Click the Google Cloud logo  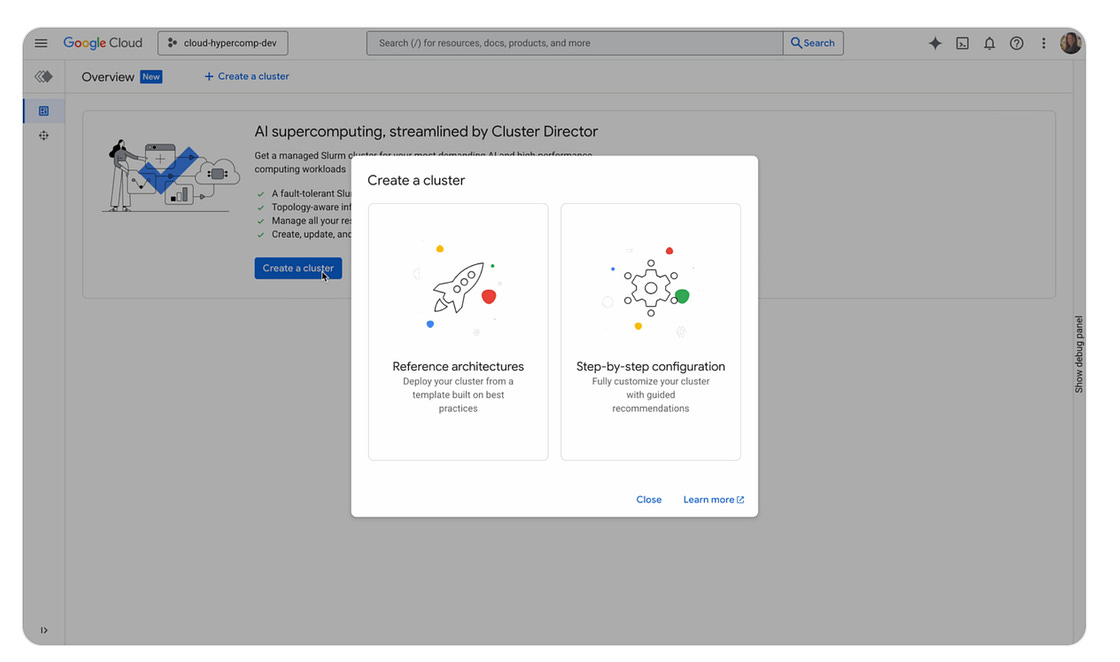point(103,43)
